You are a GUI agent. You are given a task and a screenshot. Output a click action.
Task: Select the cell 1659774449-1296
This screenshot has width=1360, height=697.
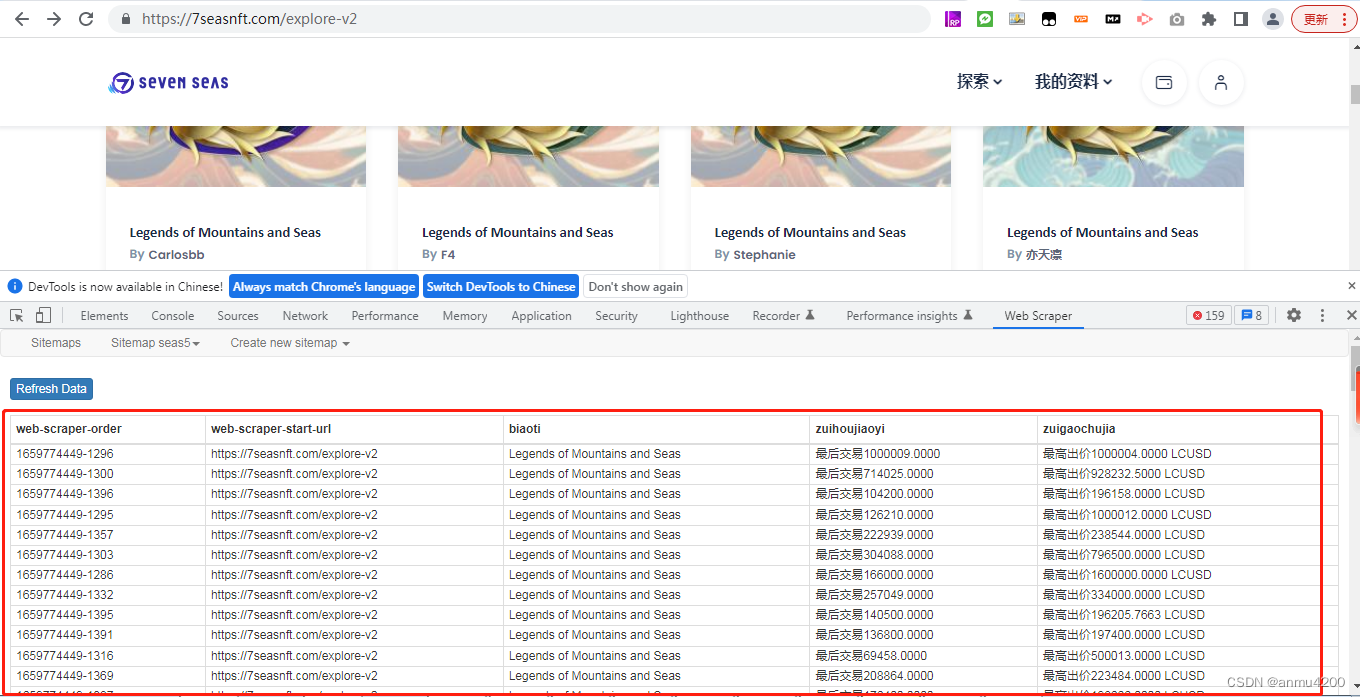108,454
